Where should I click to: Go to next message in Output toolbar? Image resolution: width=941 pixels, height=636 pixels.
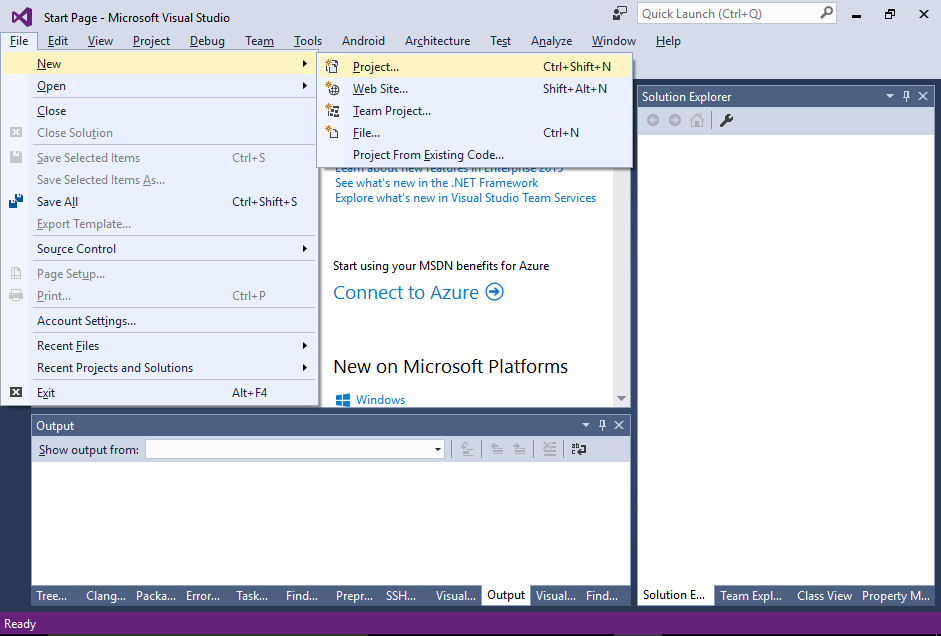[x=519, y=449]
